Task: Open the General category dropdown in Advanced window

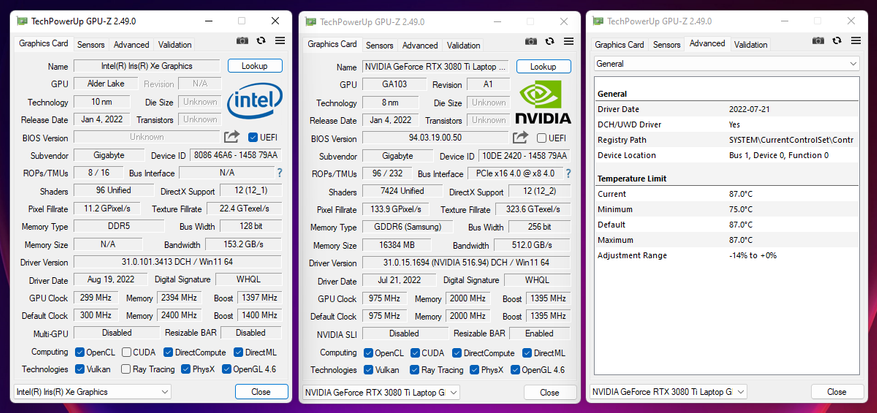Action: (727, 64)
